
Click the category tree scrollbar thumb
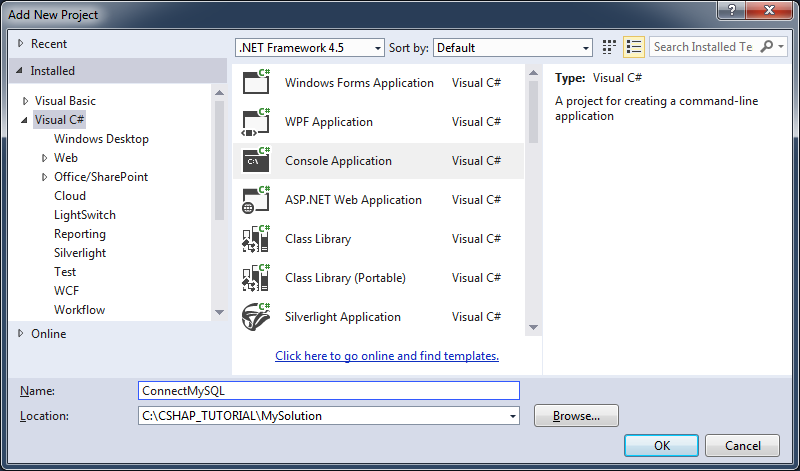click(x=219, y=161)
